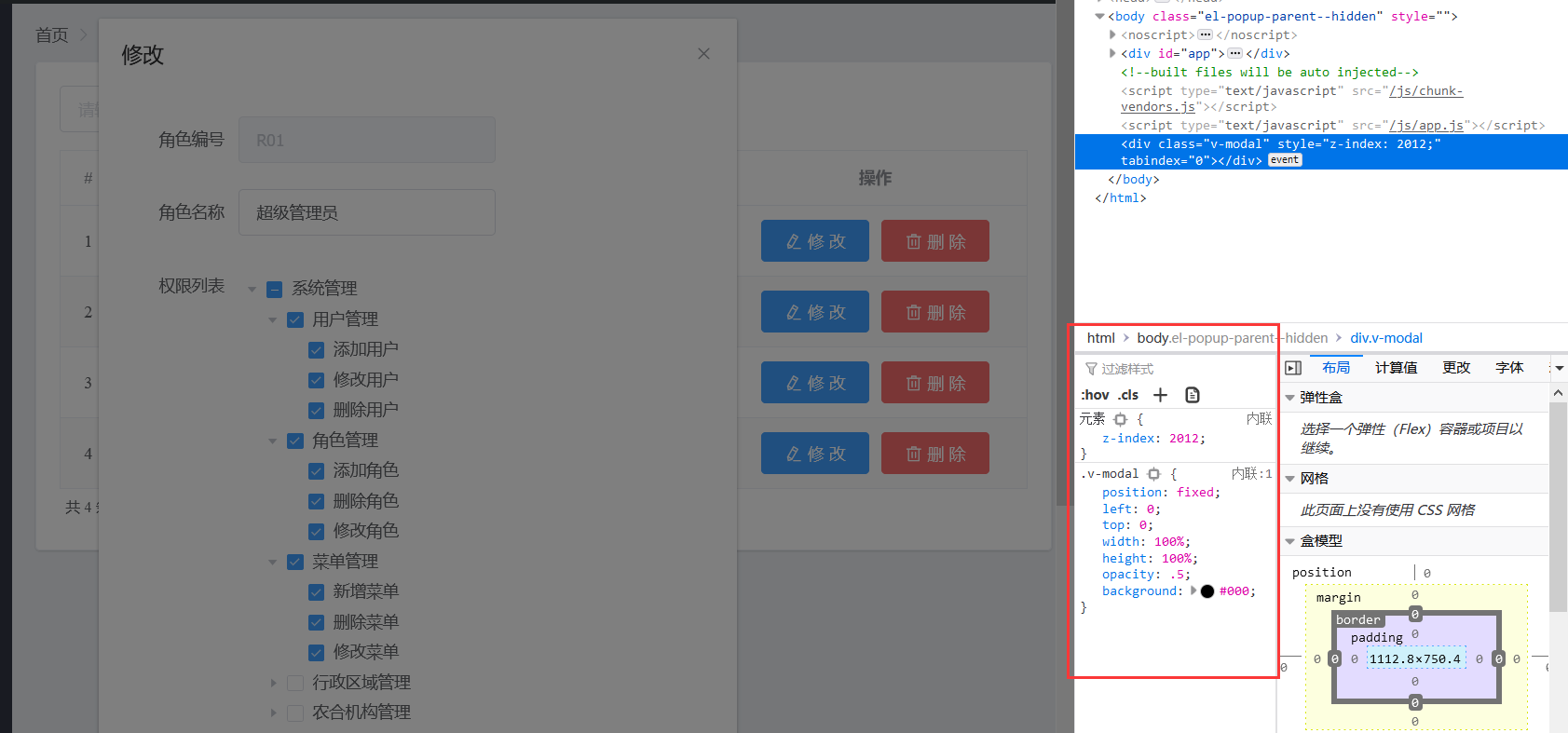Select the div.v-modal breadcrumb
This screenshot has width=1568, height=733.
(x=1386, y=338)
